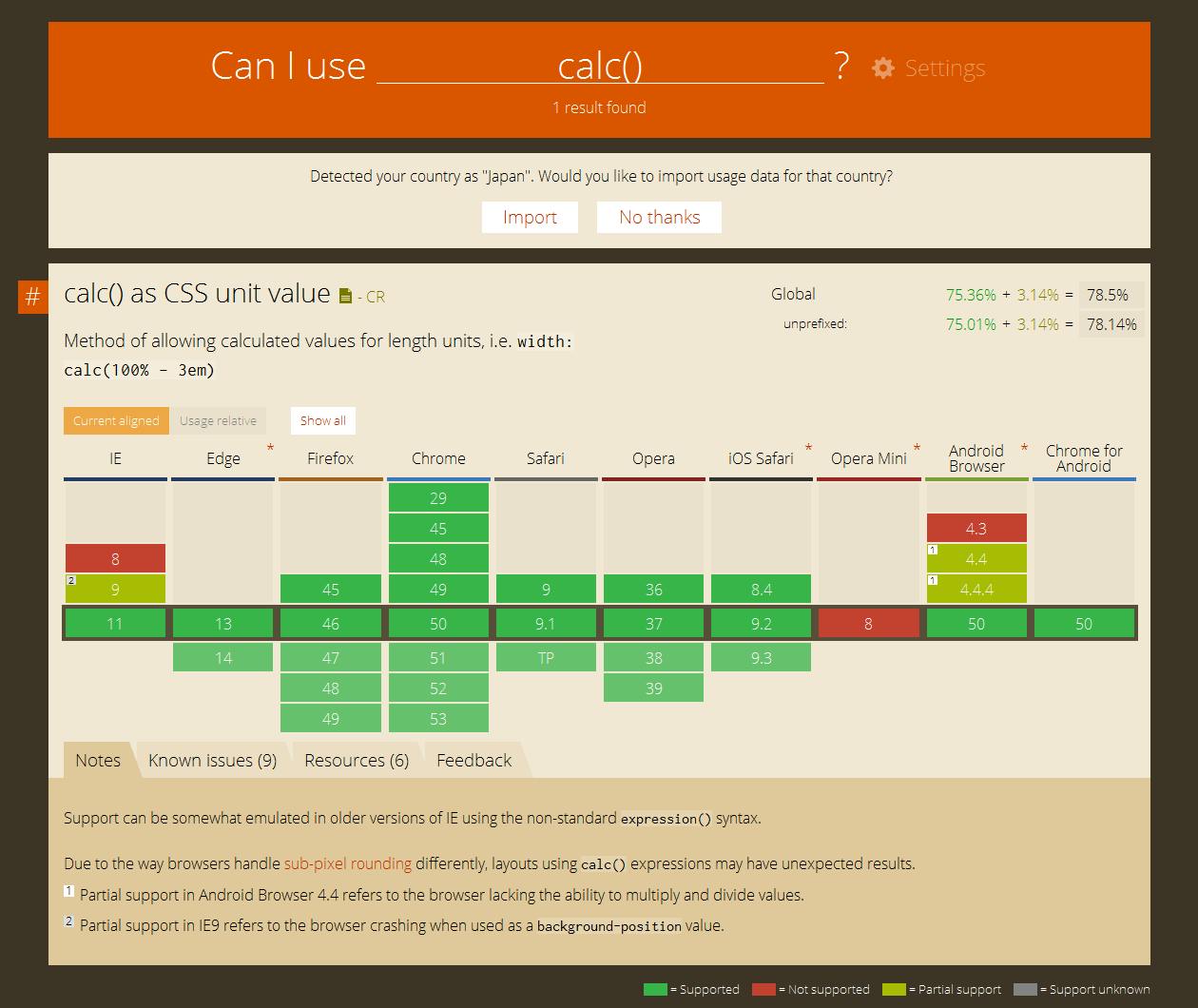Click the asterisk beside iOS Safari header
The width and height of the screenshot is (1198, 1008).
pyautogui.click(x=808, y=448)
